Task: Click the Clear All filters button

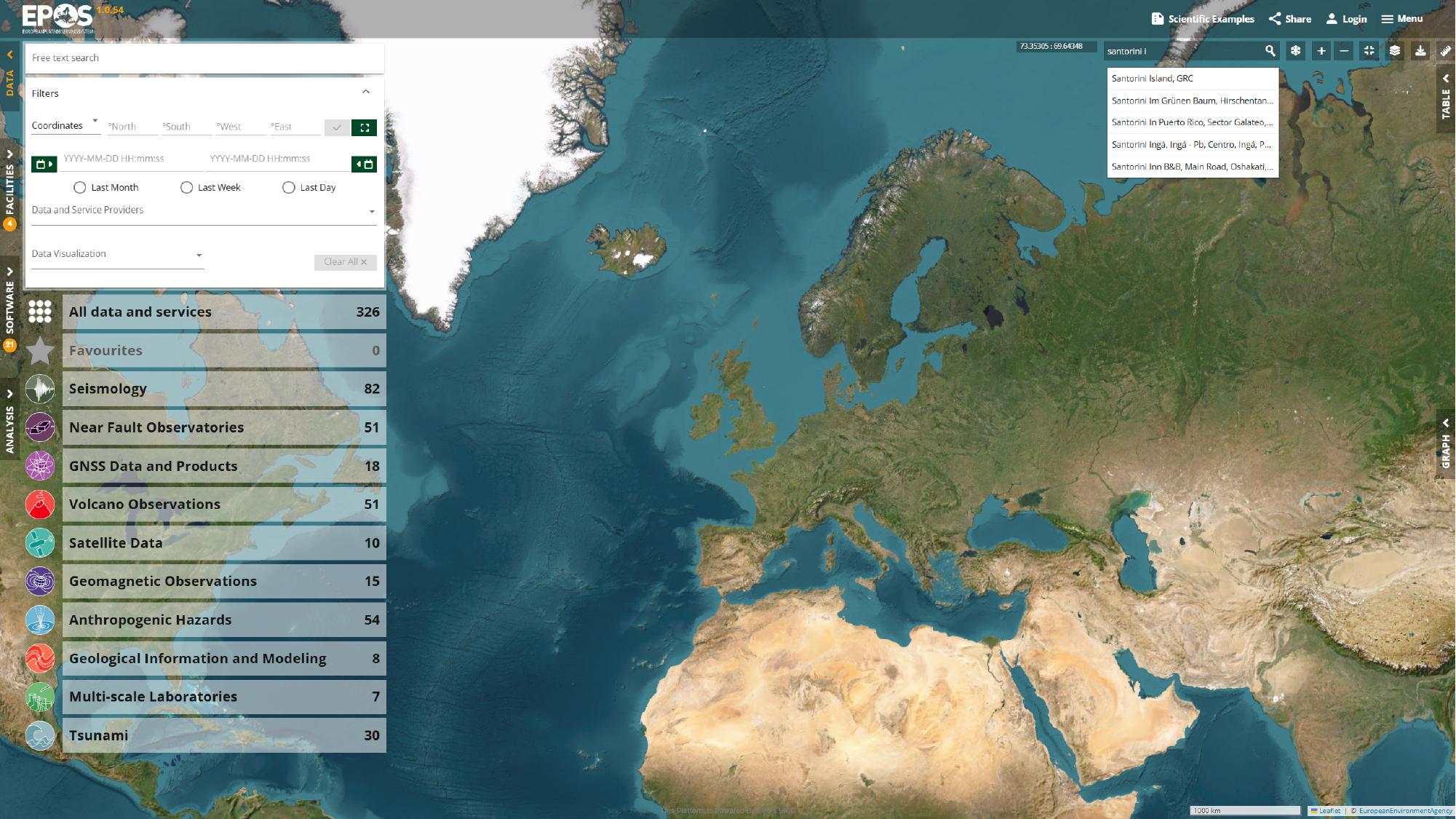Action: 344,262
